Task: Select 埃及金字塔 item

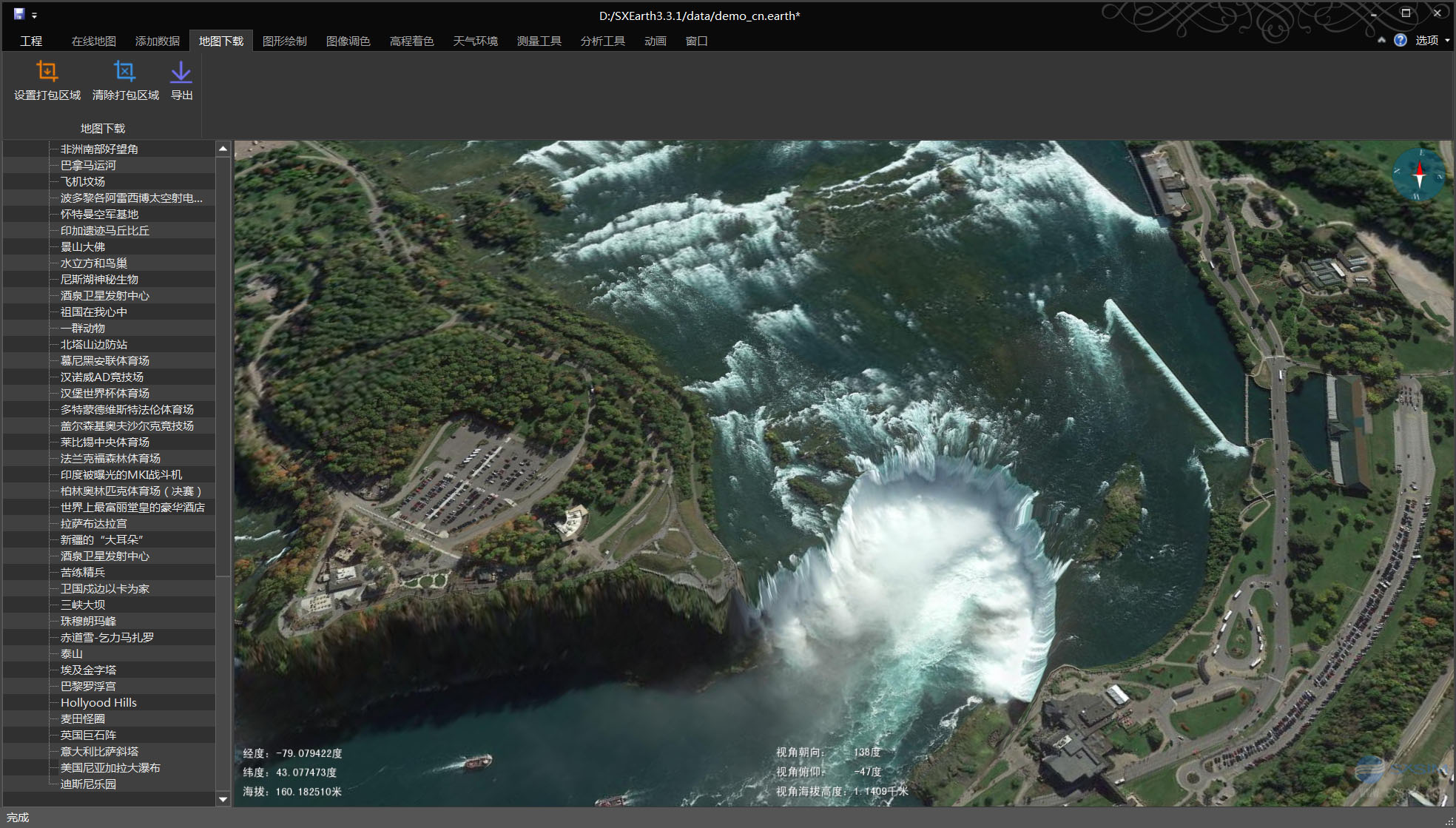Action: click(x=88, y=670)
